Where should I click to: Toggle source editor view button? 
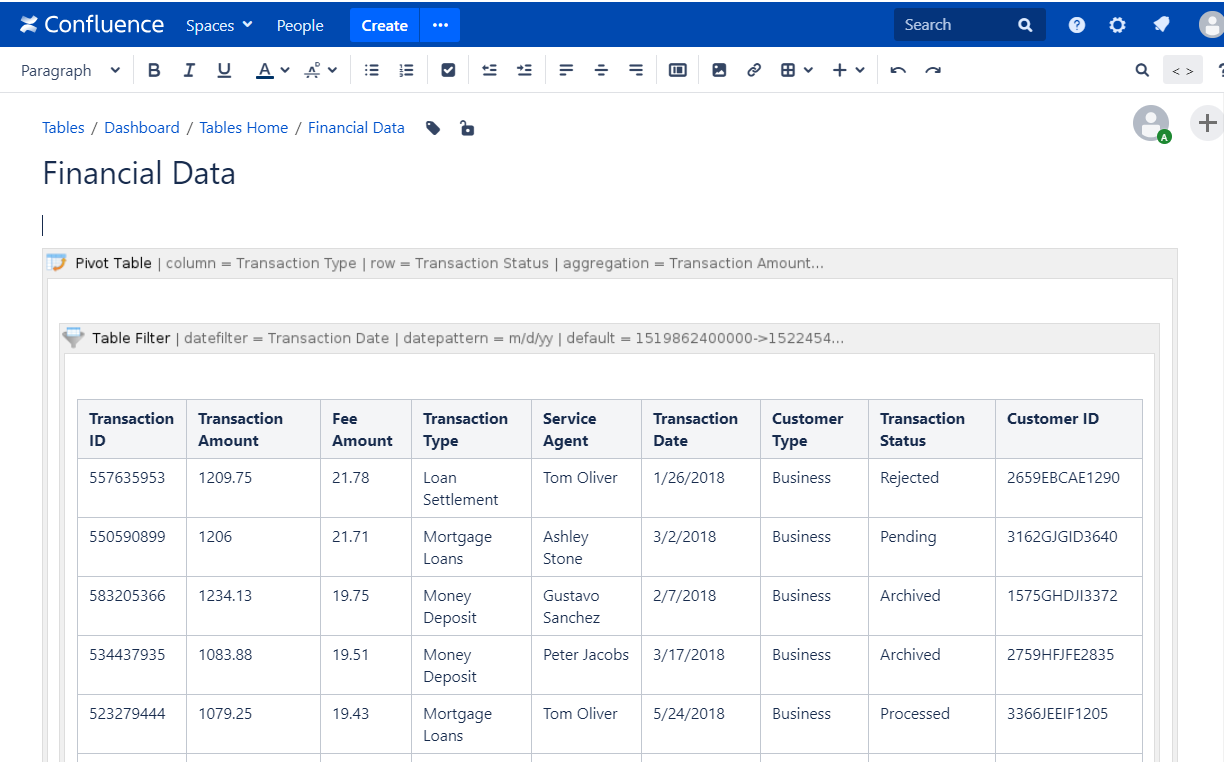pyautogui.click(x=1182, y=70)
